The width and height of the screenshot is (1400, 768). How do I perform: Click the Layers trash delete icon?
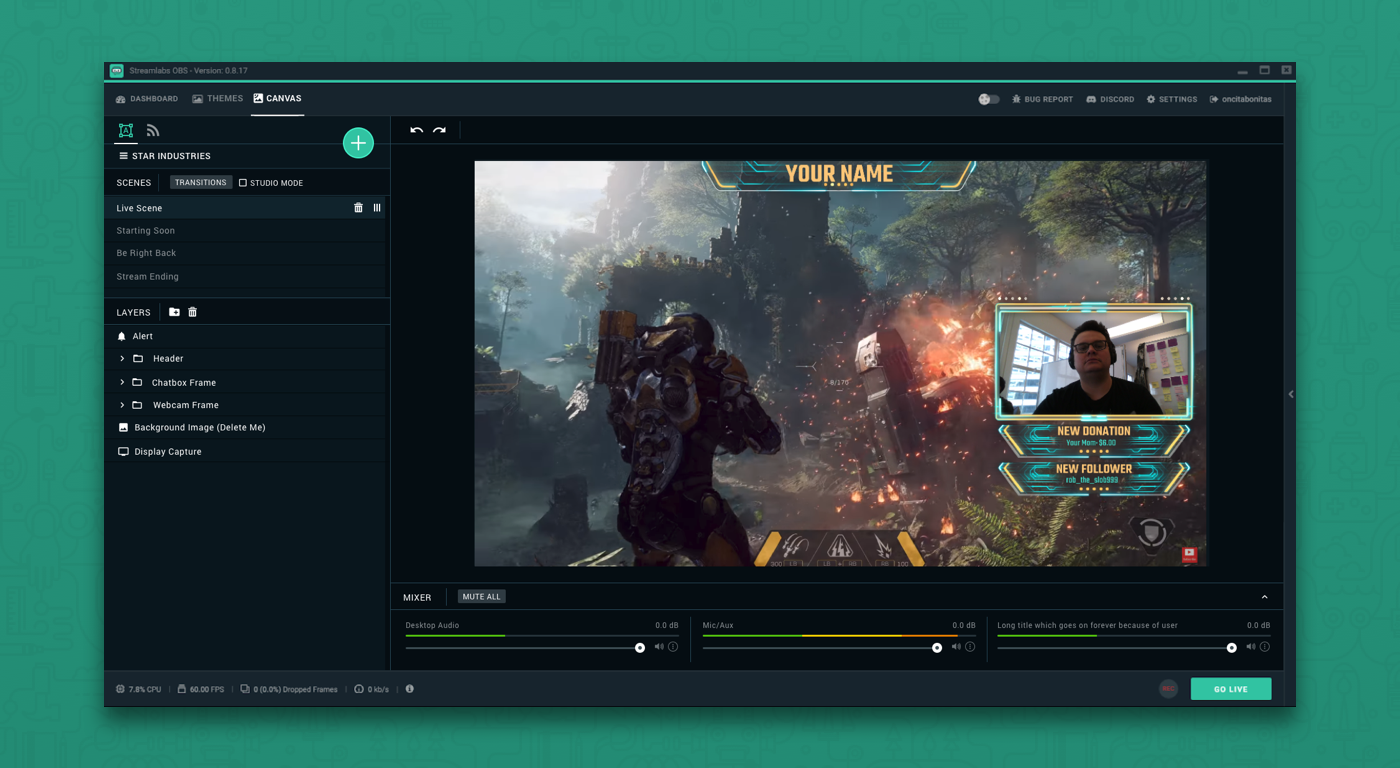193,312
